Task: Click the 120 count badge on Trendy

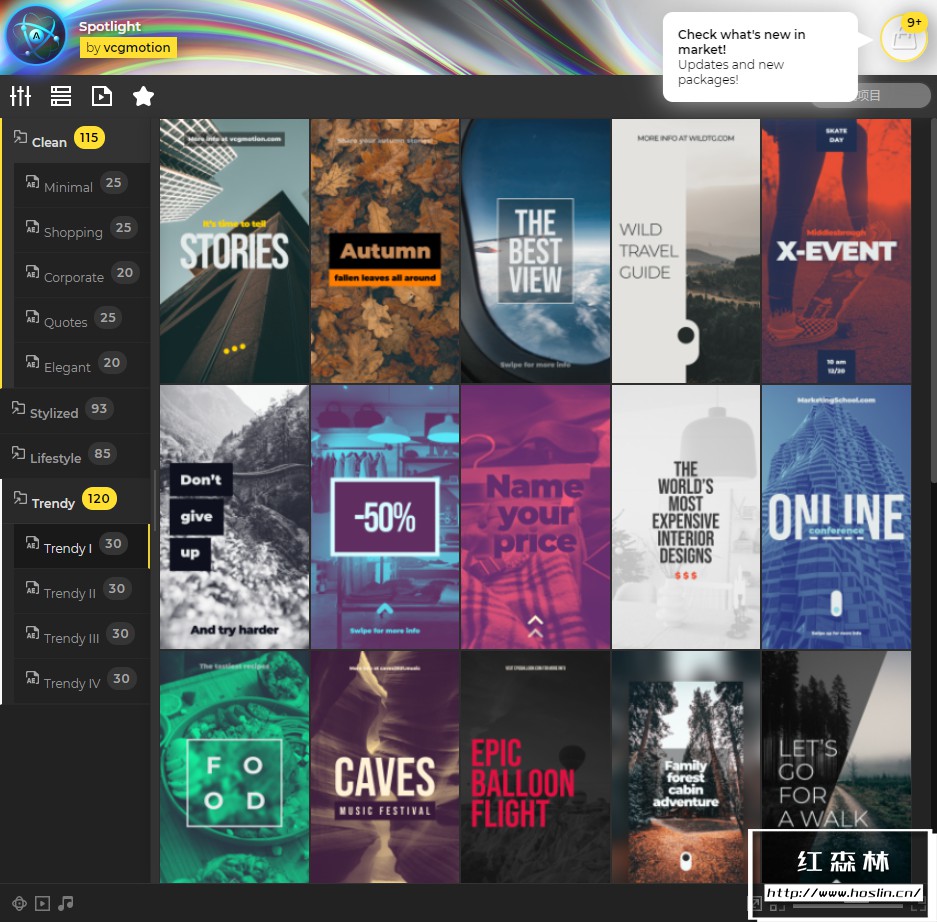Action: pyautogui.click(x=99, y=498)
